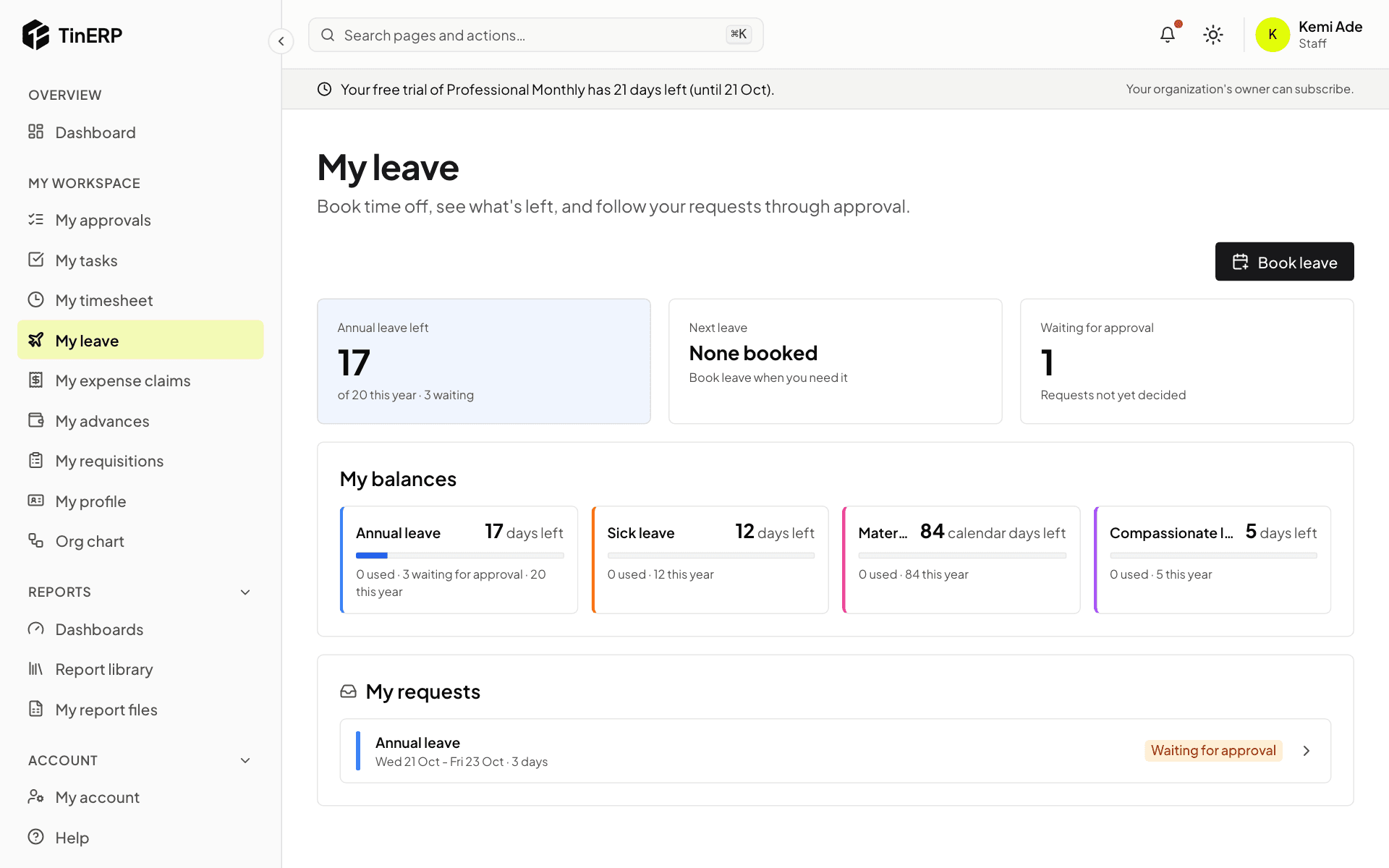This screenshot has width=1389, height=868.
Task: Click the Sick leave balance progress bar
Action: pos(711,556)
